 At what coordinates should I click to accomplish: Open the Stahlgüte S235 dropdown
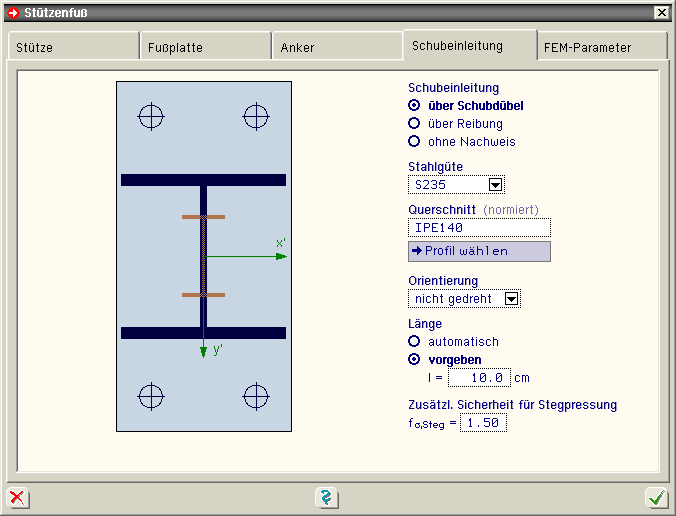tap(494, 185)
